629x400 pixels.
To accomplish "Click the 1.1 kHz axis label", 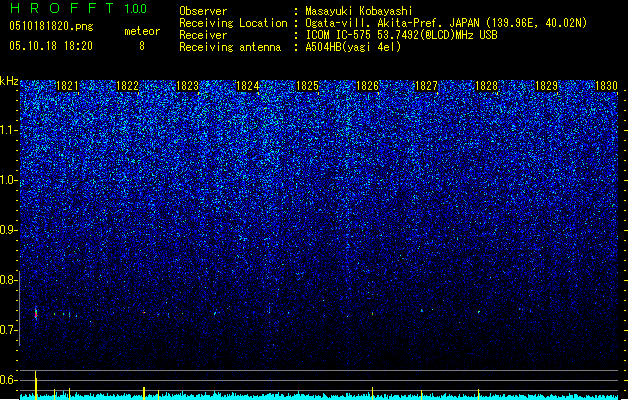I will coord(8,130).
